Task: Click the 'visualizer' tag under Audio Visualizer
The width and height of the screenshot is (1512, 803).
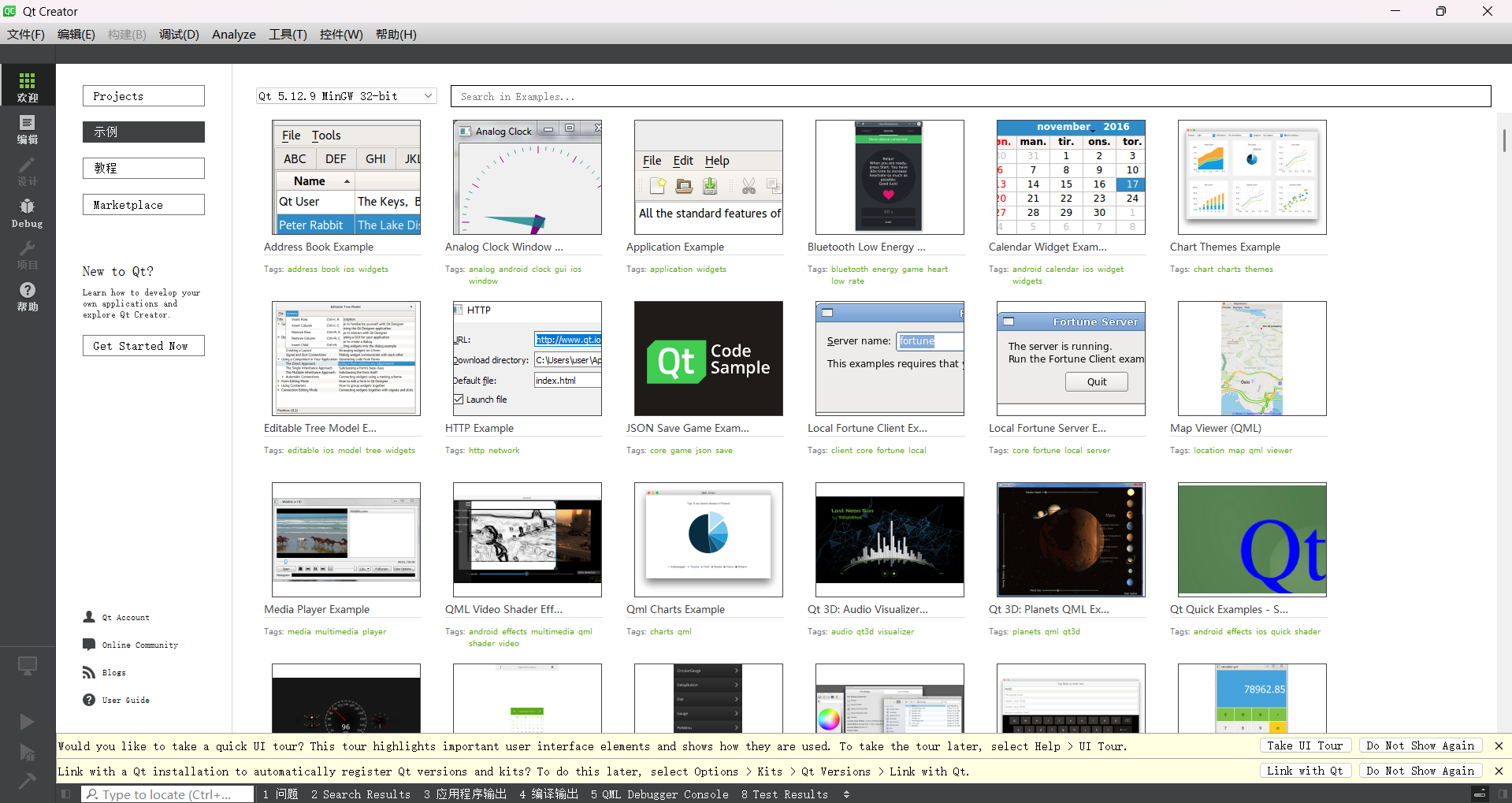Action: click(x=896, y=631)
